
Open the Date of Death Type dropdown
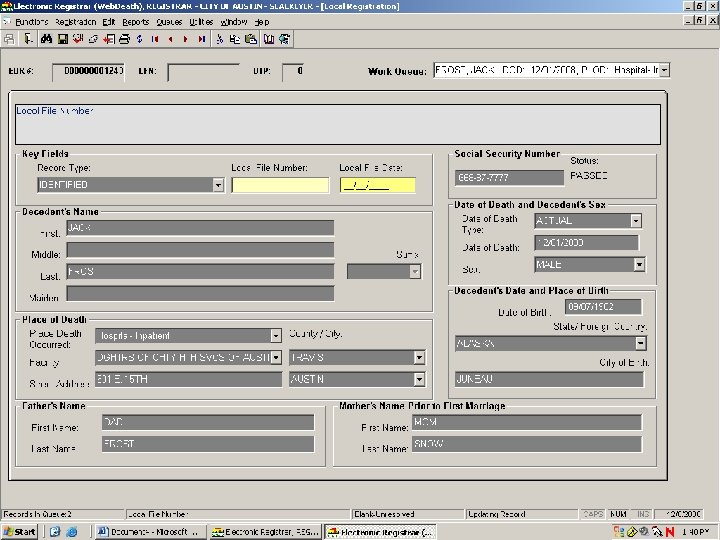[636, 221]
